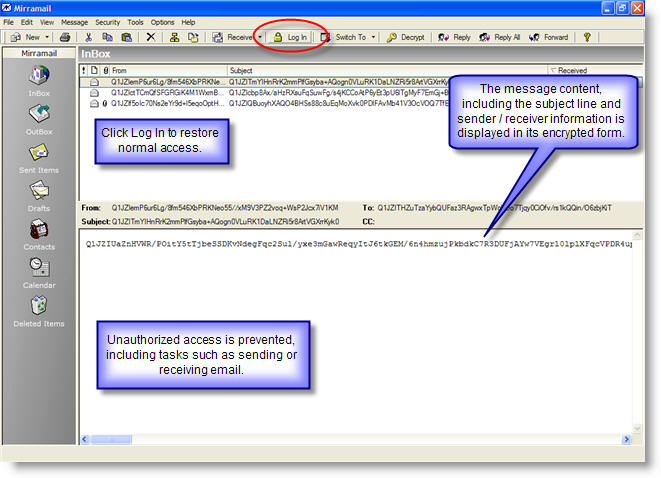Open the Security menu
The image size is (661, 478).
click(107, 22)
